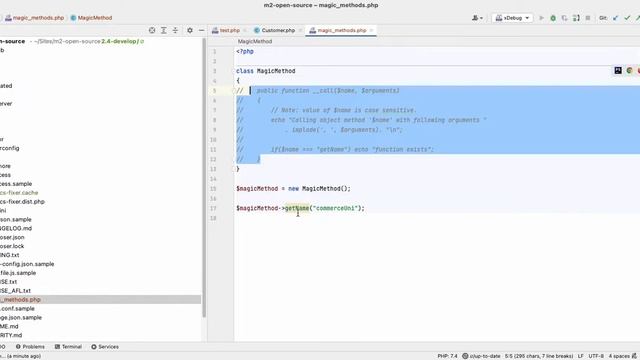Click the Select Opened File target icon

[152, 30]
